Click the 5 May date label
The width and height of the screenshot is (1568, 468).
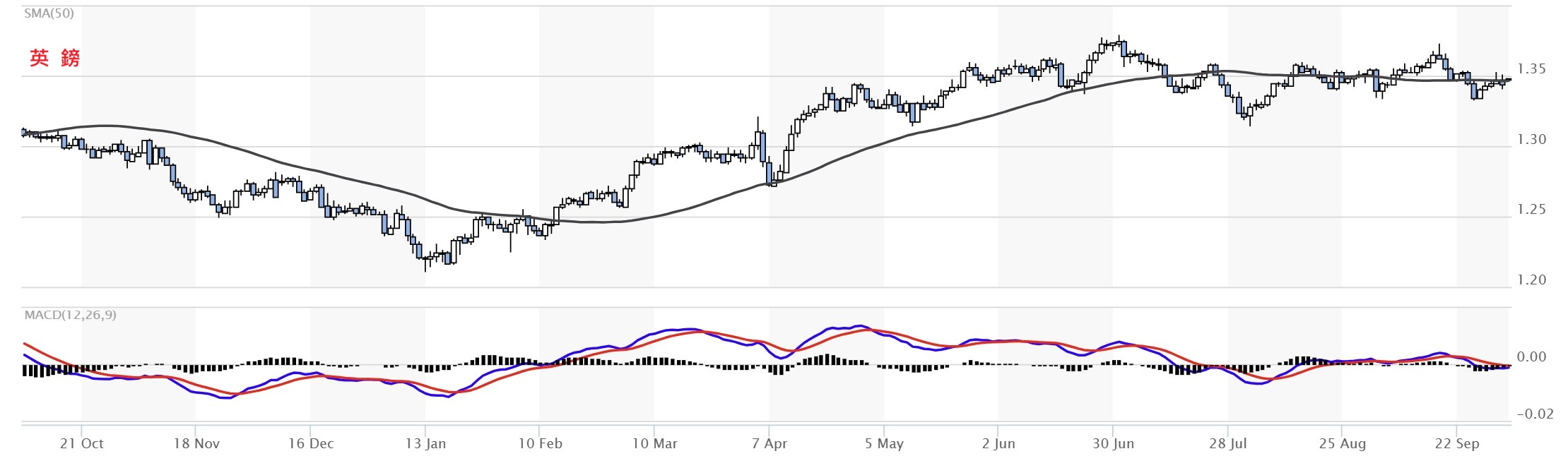pyautogui.click(x=884, y=444)
